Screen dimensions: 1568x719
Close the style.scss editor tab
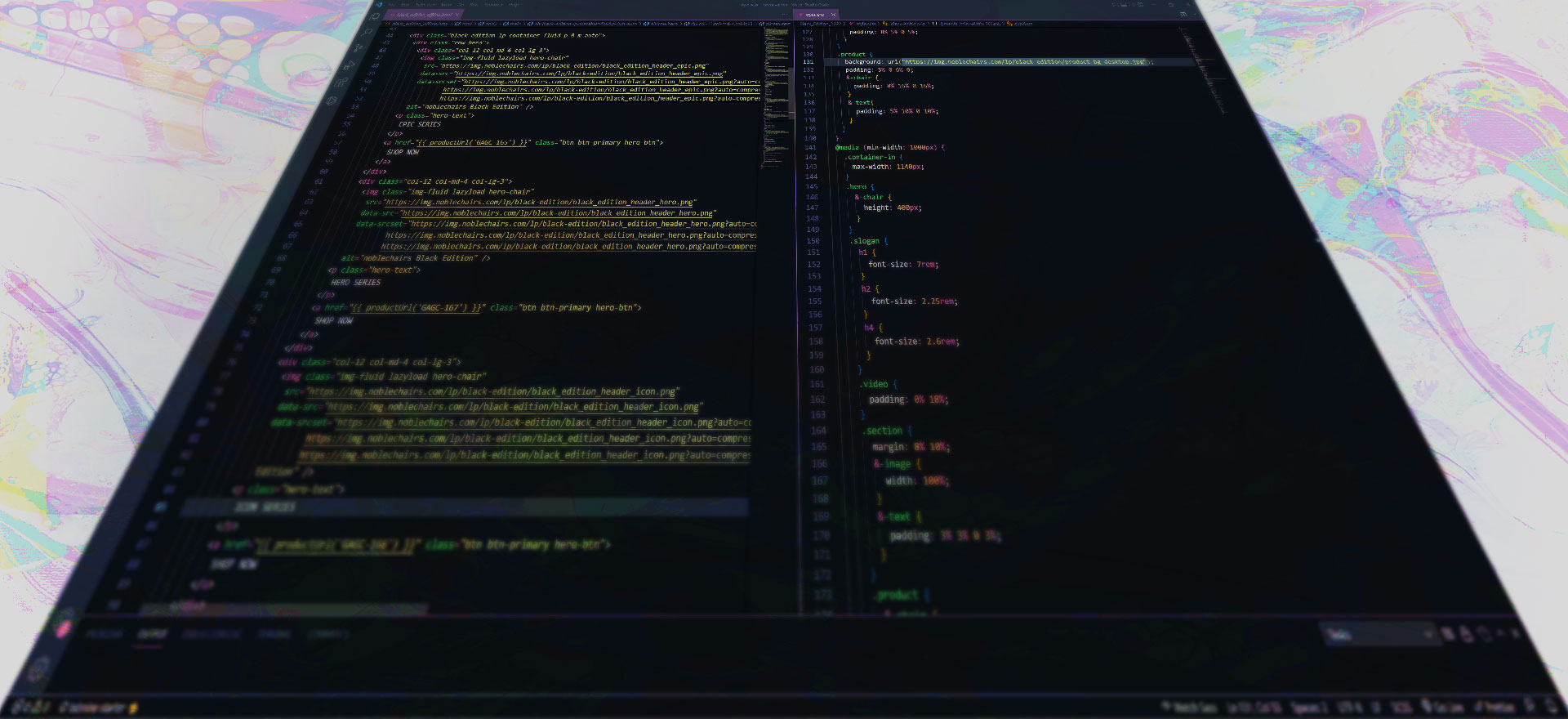click(x=834, y=15)
